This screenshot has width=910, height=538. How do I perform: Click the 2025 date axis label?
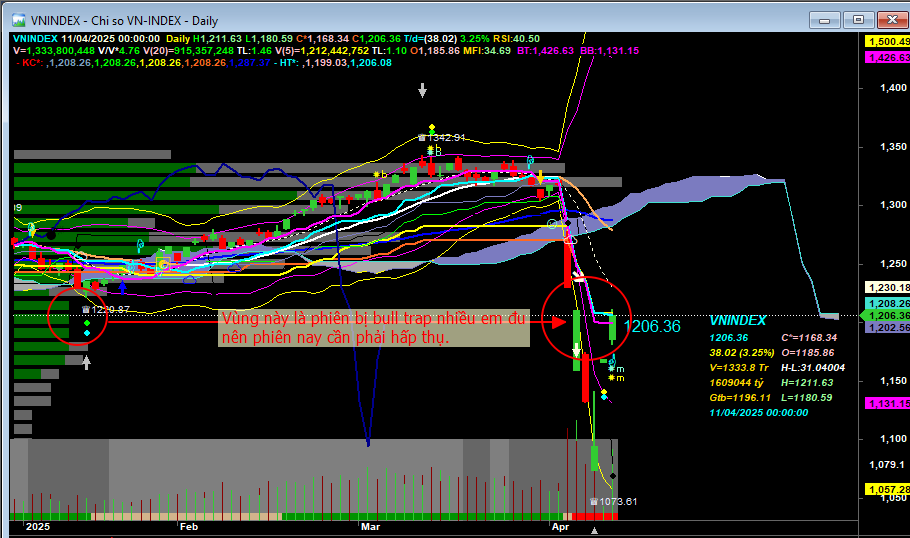38,527
